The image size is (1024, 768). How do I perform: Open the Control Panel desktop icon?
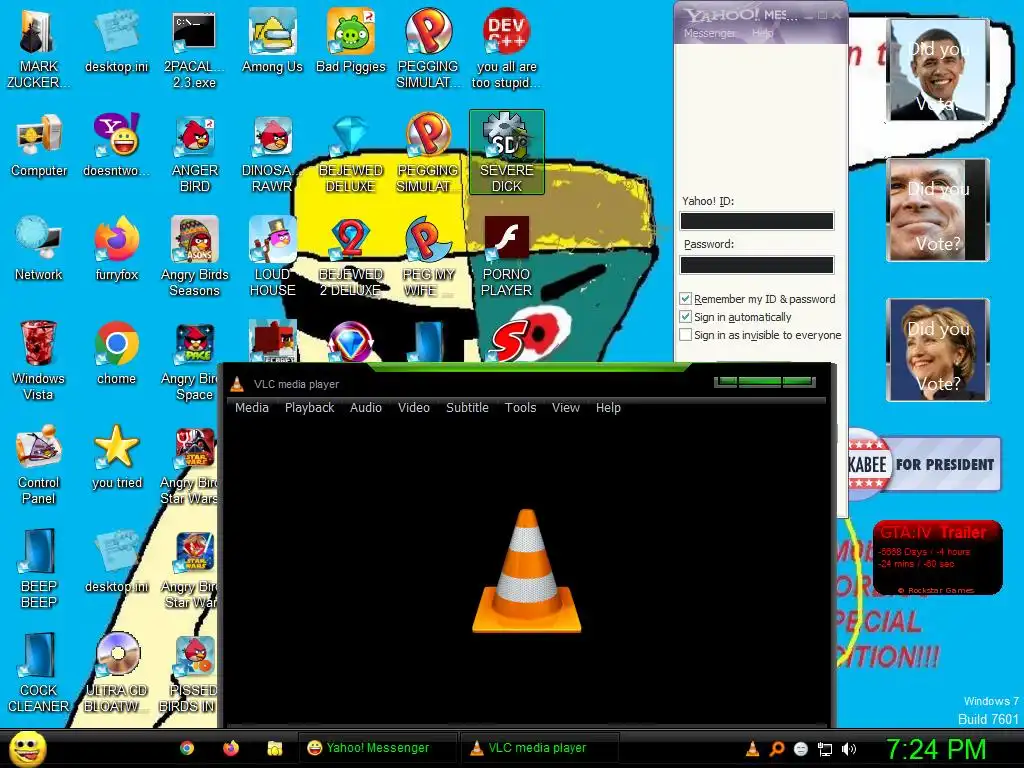[39, 465]
